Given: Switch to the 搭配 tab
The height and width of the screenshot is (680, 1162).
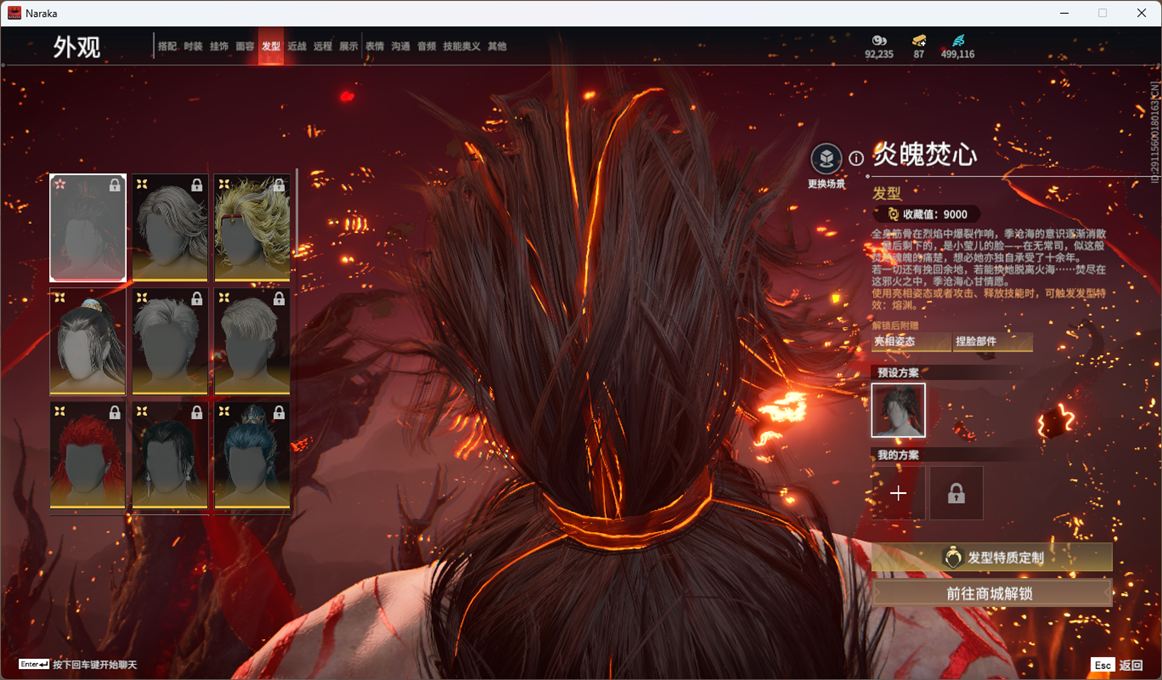Looking at the screenshot, I should click(x=167, y=46).
